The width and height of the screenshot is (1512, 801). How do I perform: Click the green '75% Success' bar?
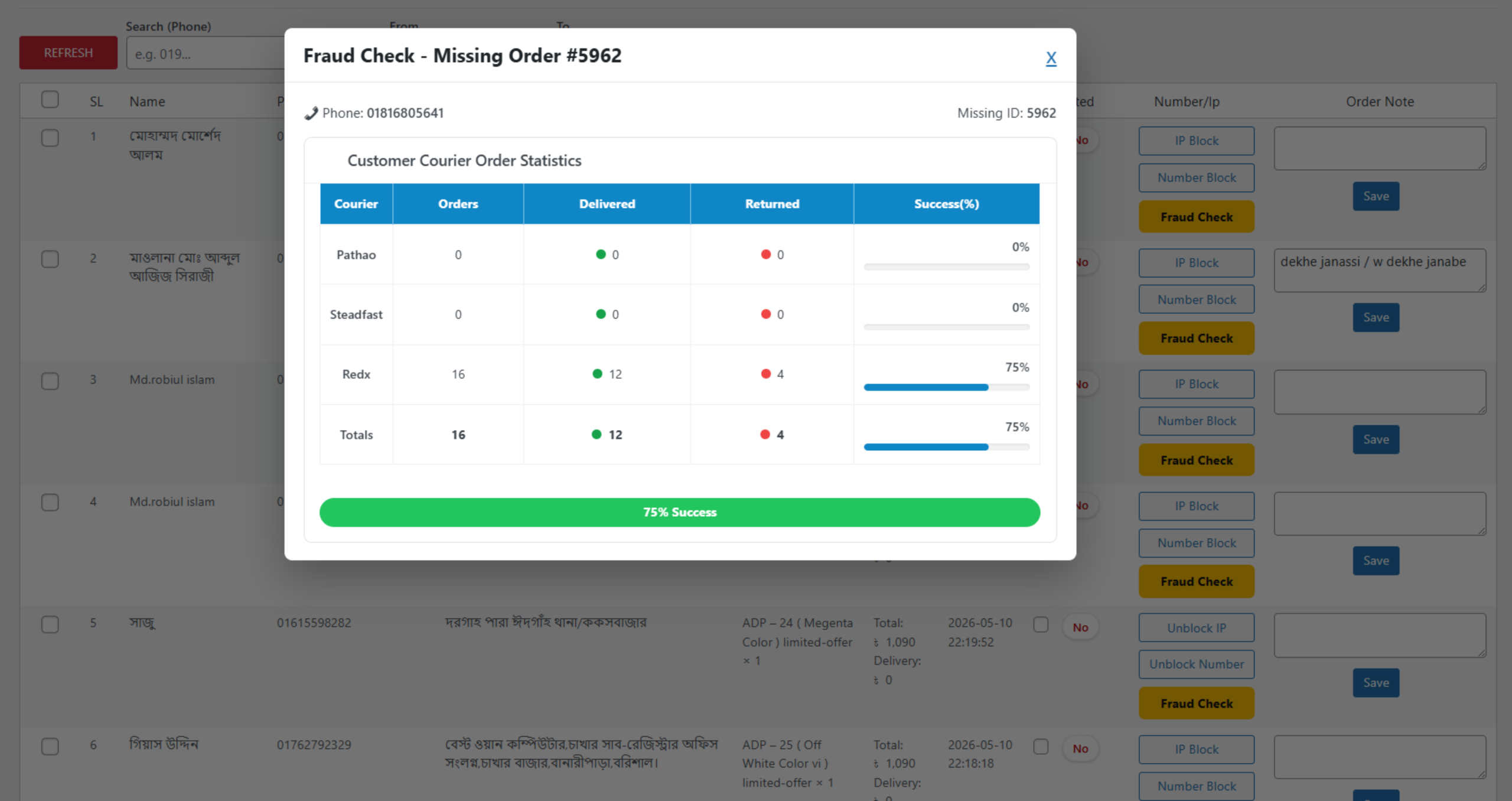point(680,512)
